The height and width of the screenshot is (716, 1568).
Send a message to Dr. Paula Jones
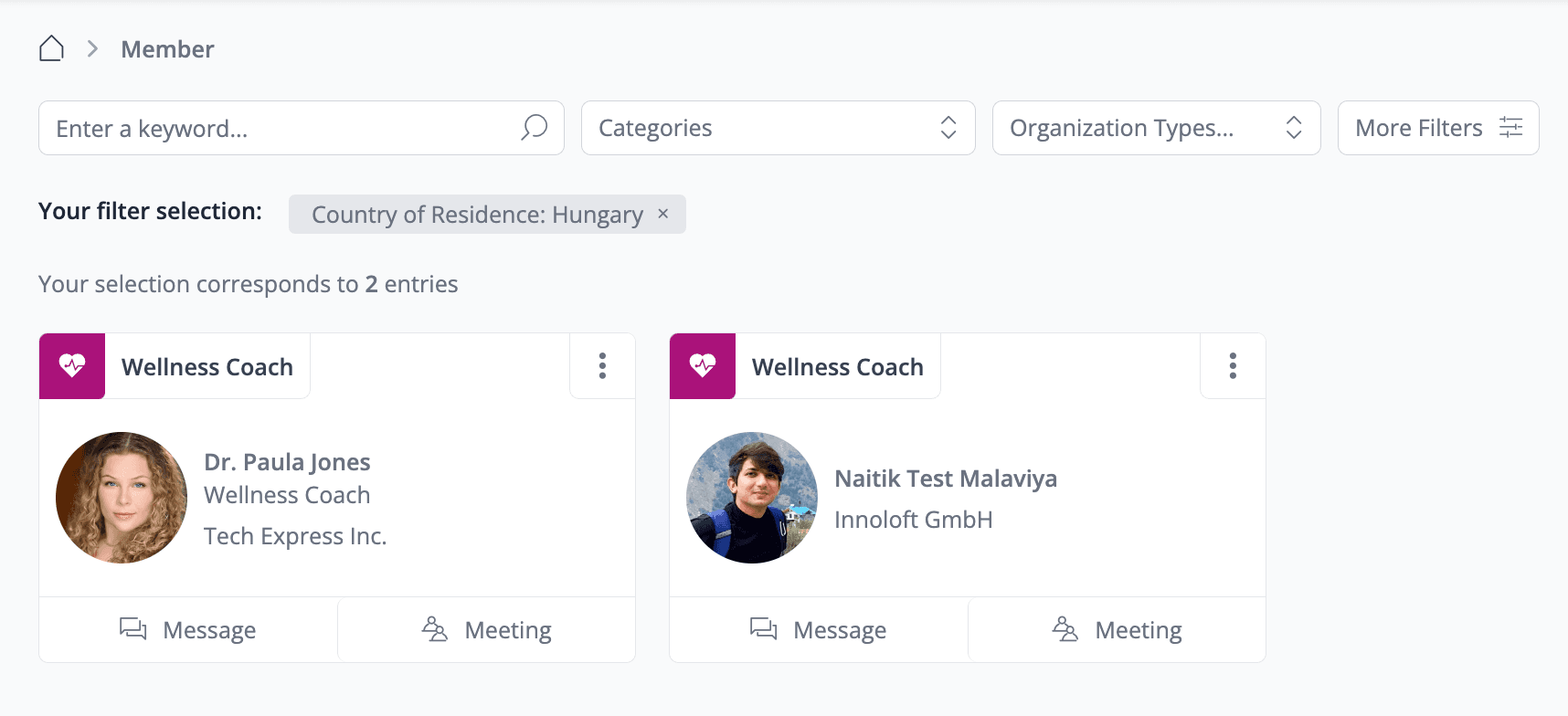pos(188,630)
